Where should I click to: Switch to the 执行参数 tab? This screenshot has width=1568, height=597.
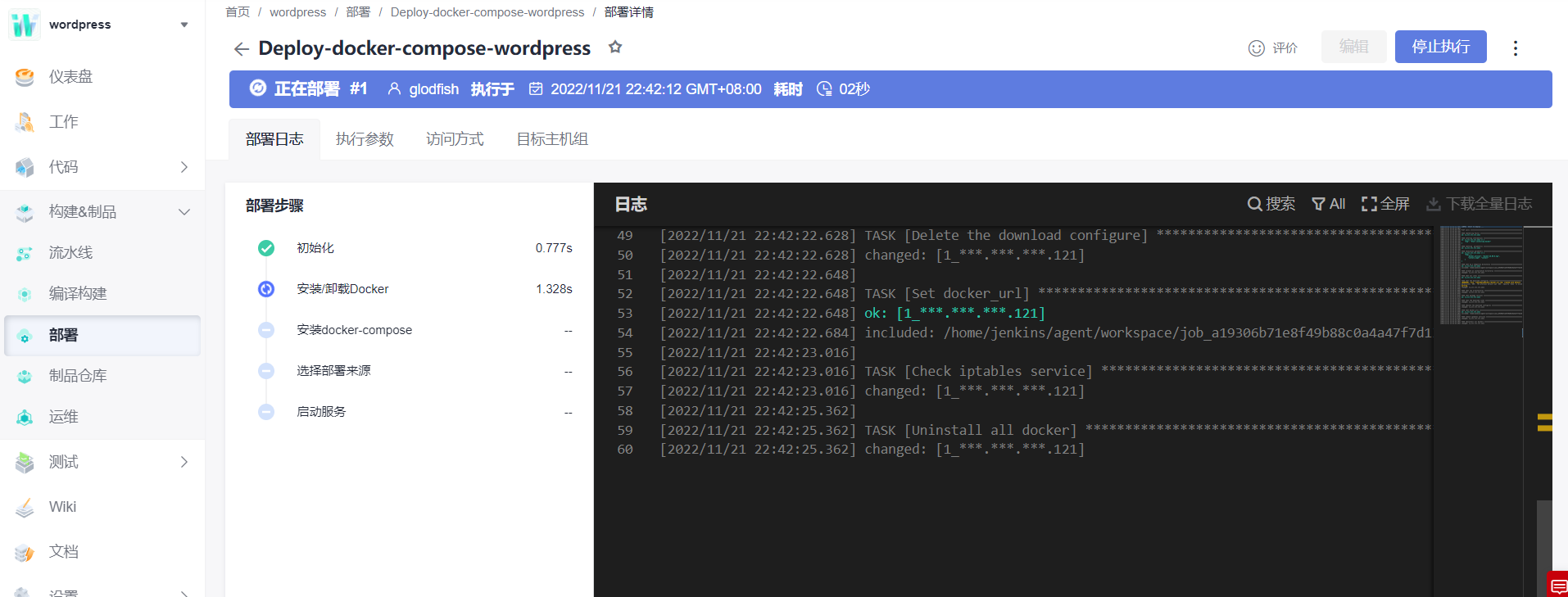coord(365,139)
